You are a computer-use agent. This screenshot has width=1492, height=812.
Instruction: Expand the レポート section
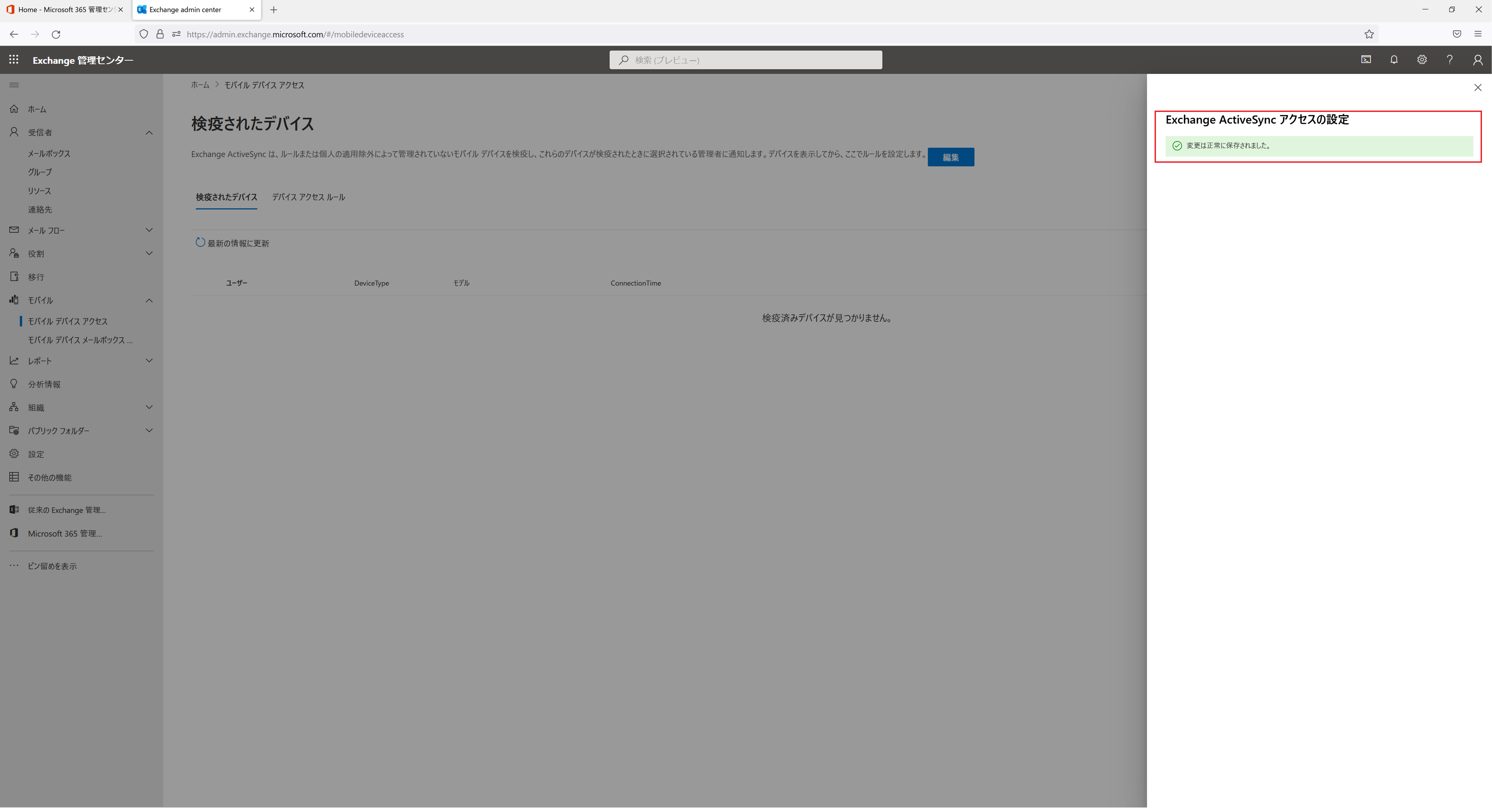(149, 360)
